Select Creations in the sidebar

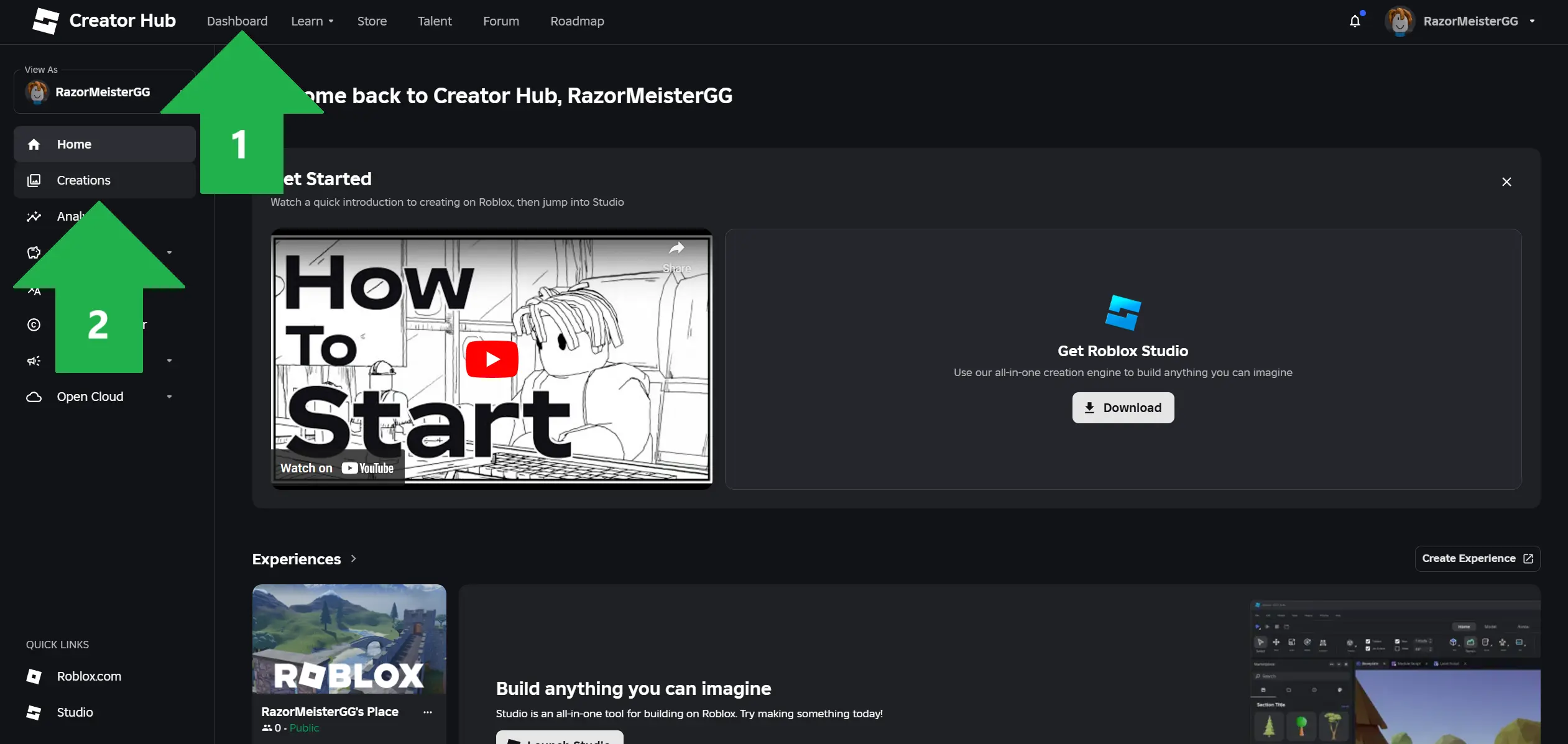[x=104, y=180]
